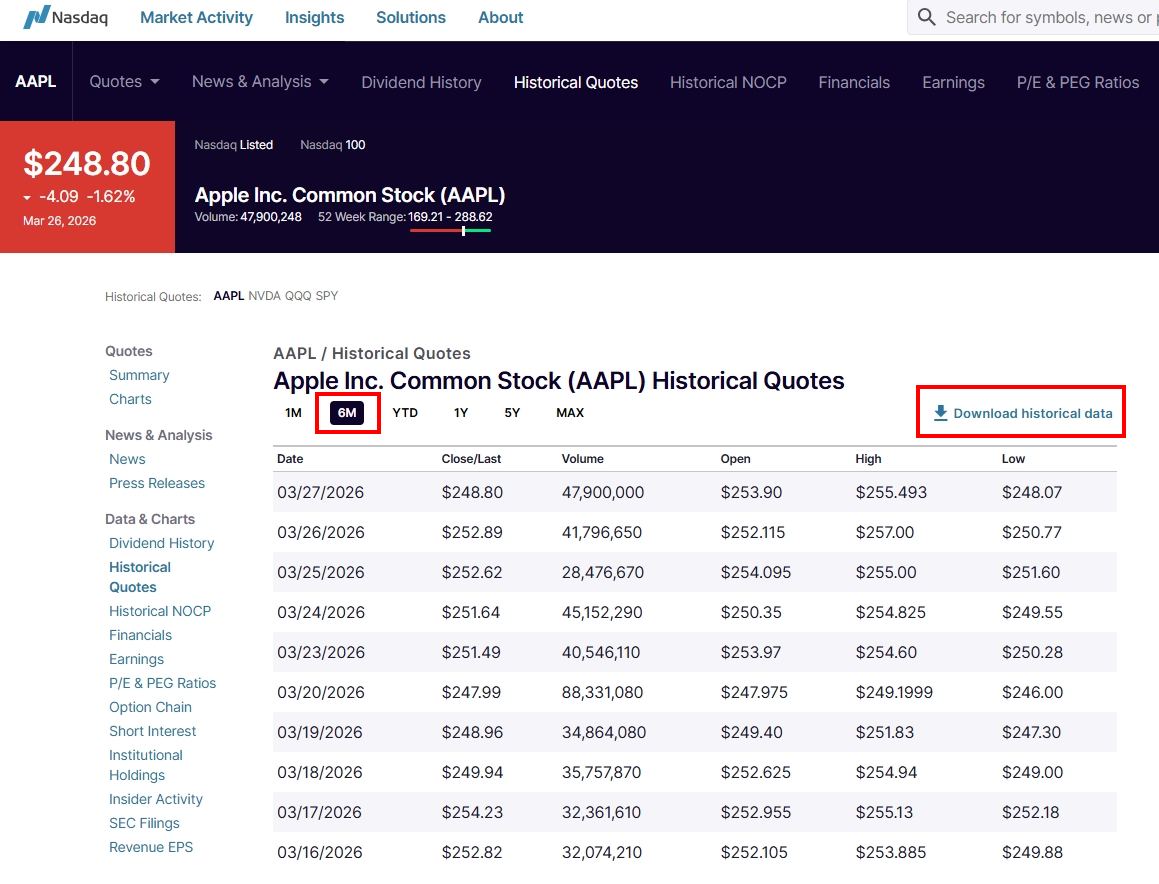Open P/E & PEG Ratios top tab
The height and width of the screenshot is (884, 1159).
1078,82
